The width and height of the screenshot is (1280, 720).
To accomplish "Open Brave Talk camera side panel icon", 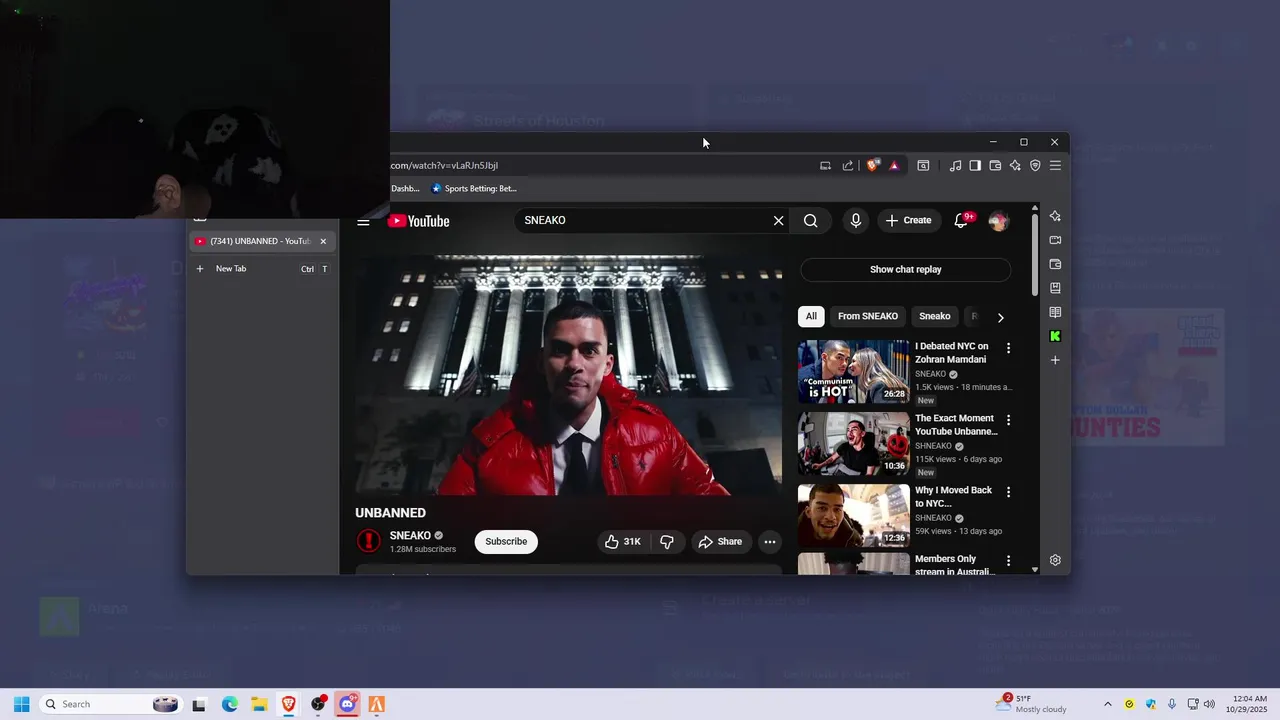I will 1055,240.
